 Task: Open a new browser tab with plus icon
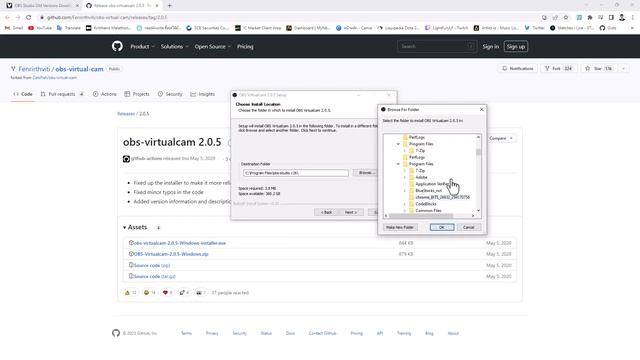[169, 6]
